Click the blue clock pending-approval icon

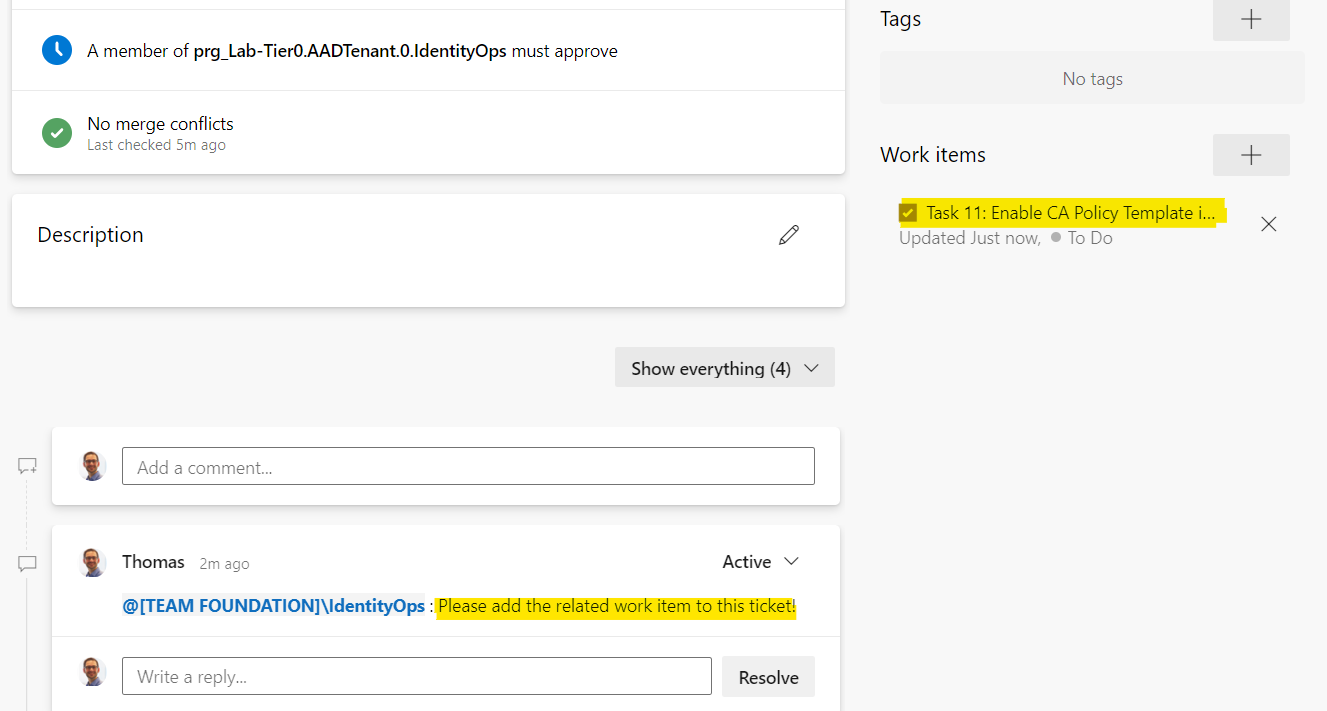coord(57,50)
